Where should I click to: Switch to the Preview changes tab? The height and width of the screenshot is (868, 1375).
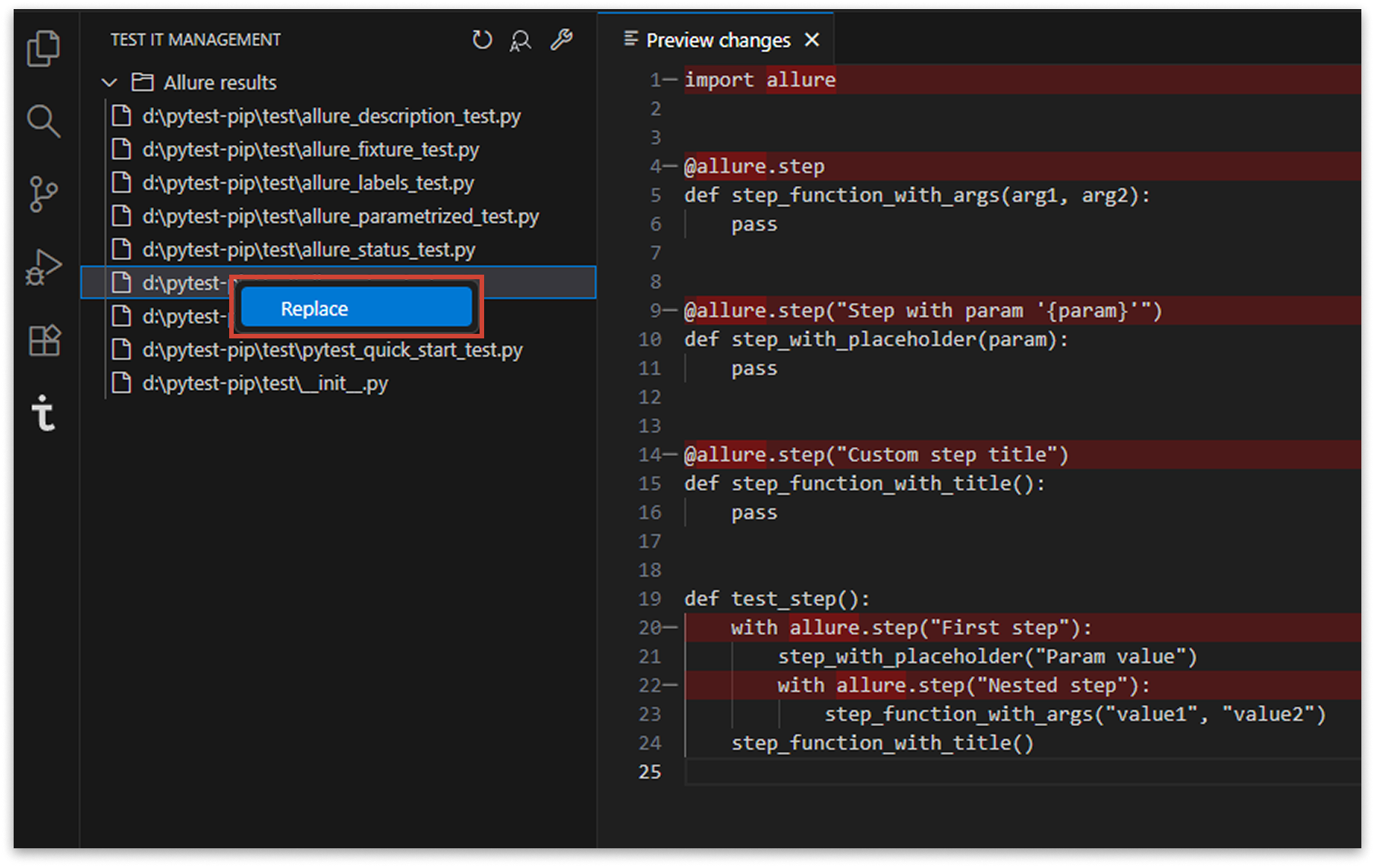[717, 40]
